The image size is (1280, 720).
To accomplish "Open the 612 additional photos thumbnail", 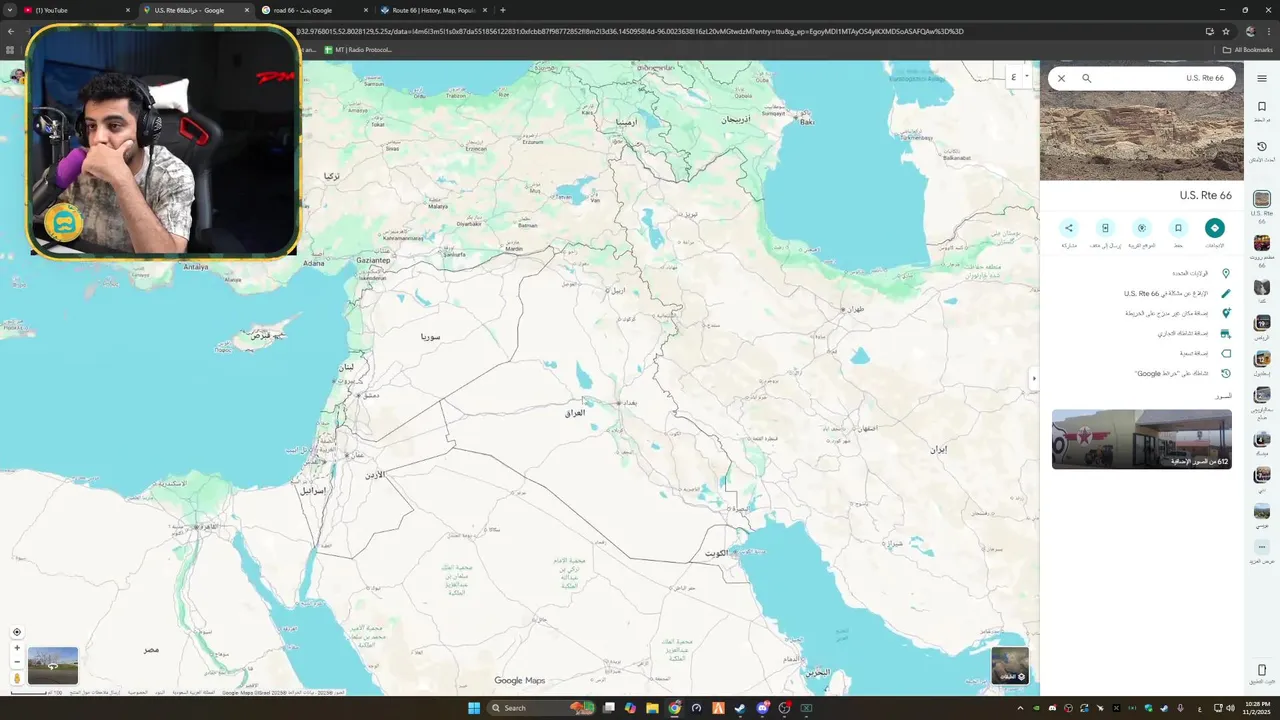I will pyautogui.click(x=1142, y=439).
